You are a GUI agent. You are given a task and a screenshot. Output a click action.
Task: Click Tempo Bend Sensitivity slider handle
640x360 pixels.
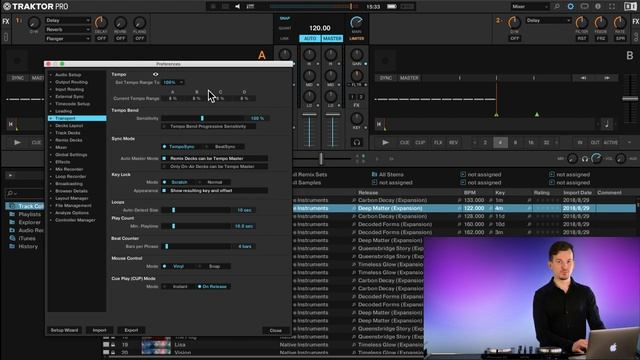pyautogui.click(x=202, y=118)
